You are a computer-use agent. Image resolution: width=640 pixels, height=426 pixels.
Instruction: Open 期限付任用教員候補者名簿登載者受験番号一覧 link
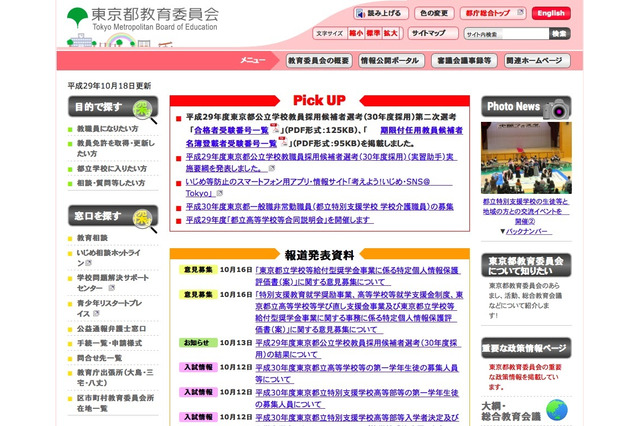click(324, 137)
